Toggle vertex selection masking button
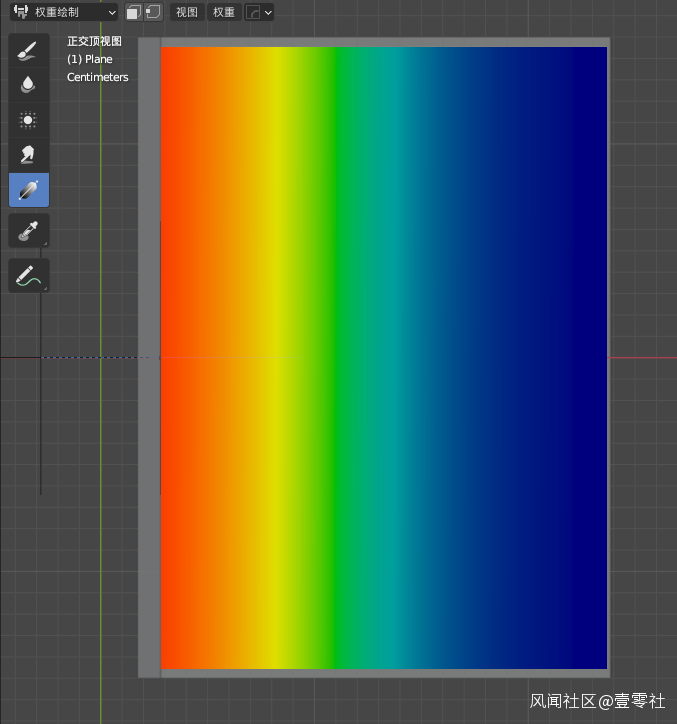The image size is (677, 724). pos(153,12)
